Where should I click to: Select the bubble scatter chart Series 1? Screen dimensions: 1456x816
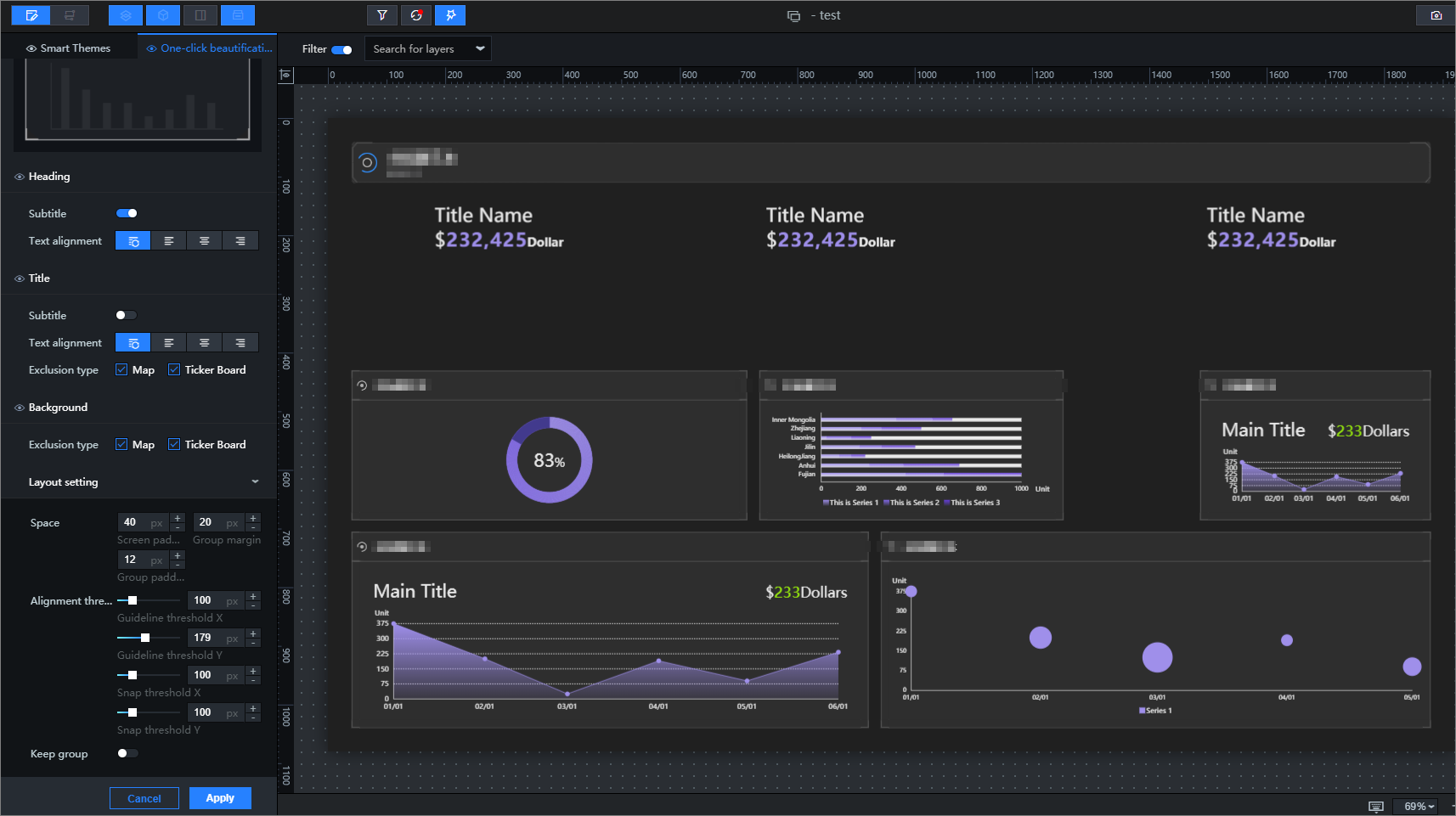[x=1155, y=645]
